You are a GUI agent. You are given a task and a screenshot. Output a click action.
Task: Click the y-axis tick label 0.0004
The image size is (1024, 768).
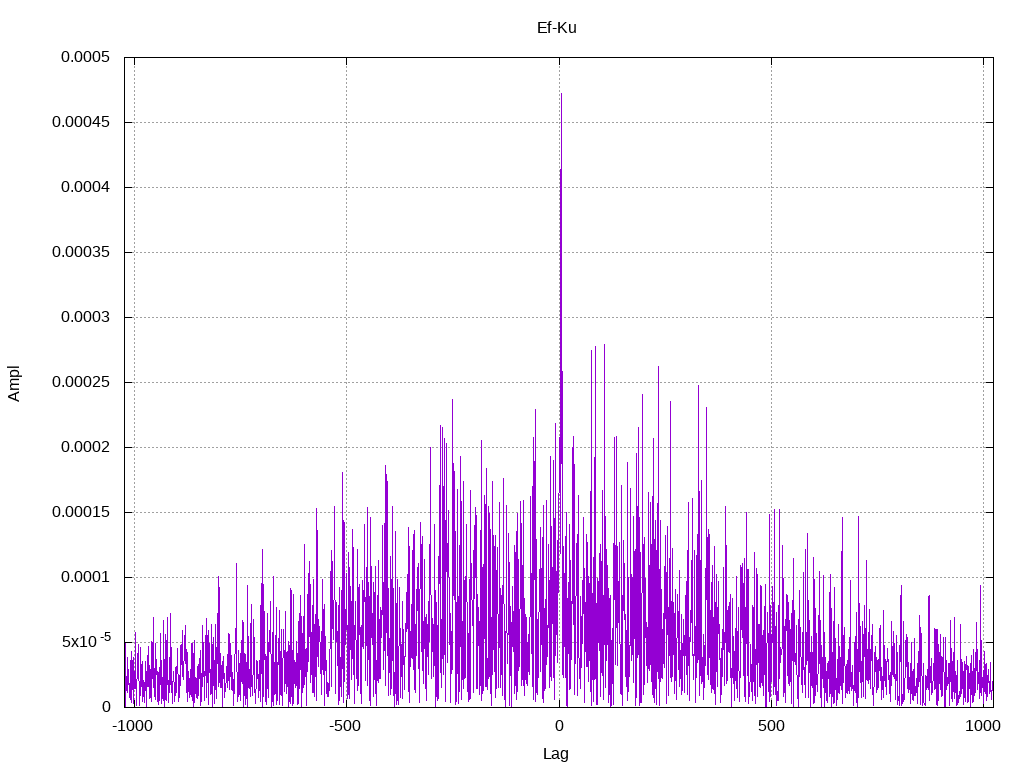tap(86, 187)
